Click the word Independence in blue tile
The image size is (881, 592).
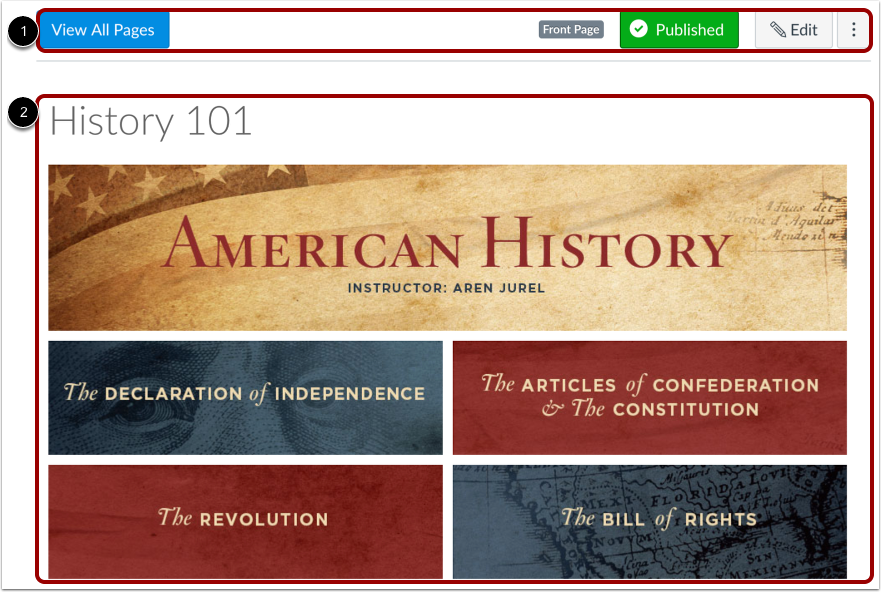coord(349,394)
